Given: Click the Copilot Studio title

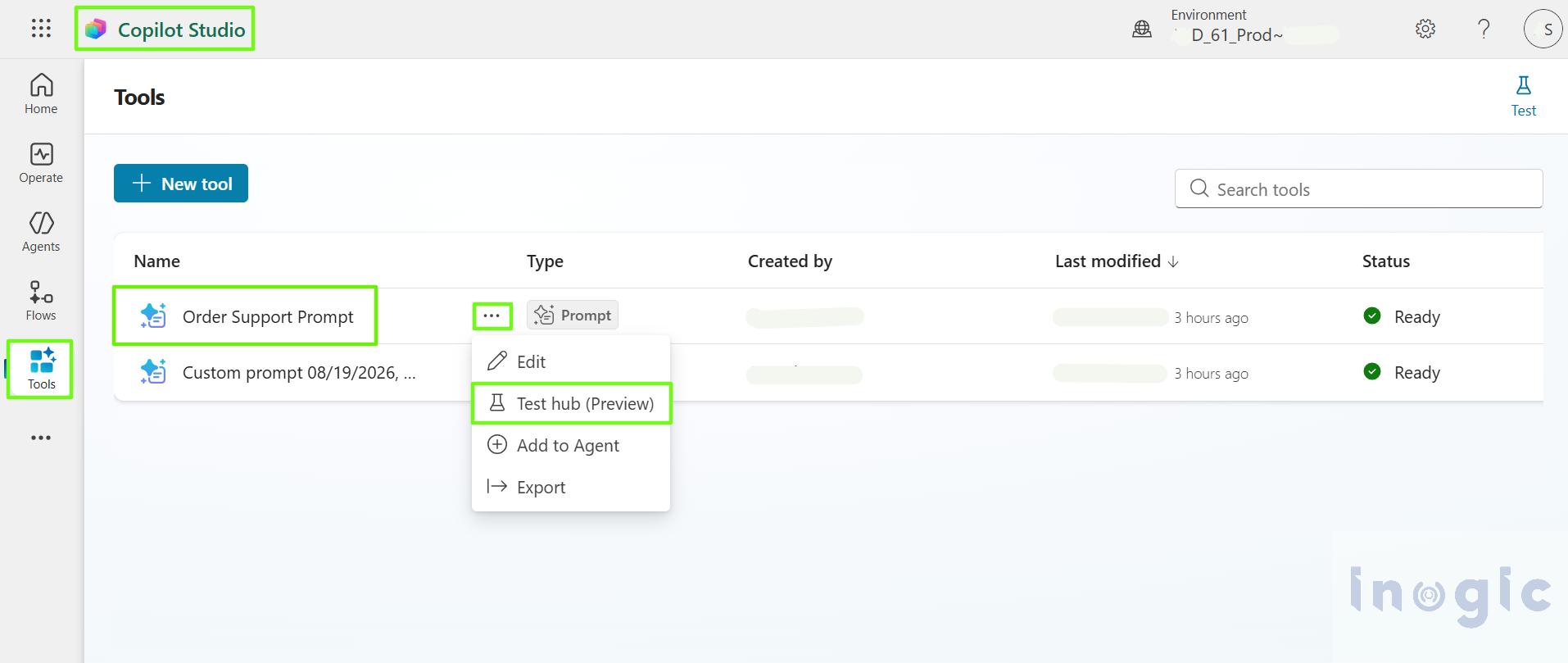Looking at the screenshot, I should point(182,30).
